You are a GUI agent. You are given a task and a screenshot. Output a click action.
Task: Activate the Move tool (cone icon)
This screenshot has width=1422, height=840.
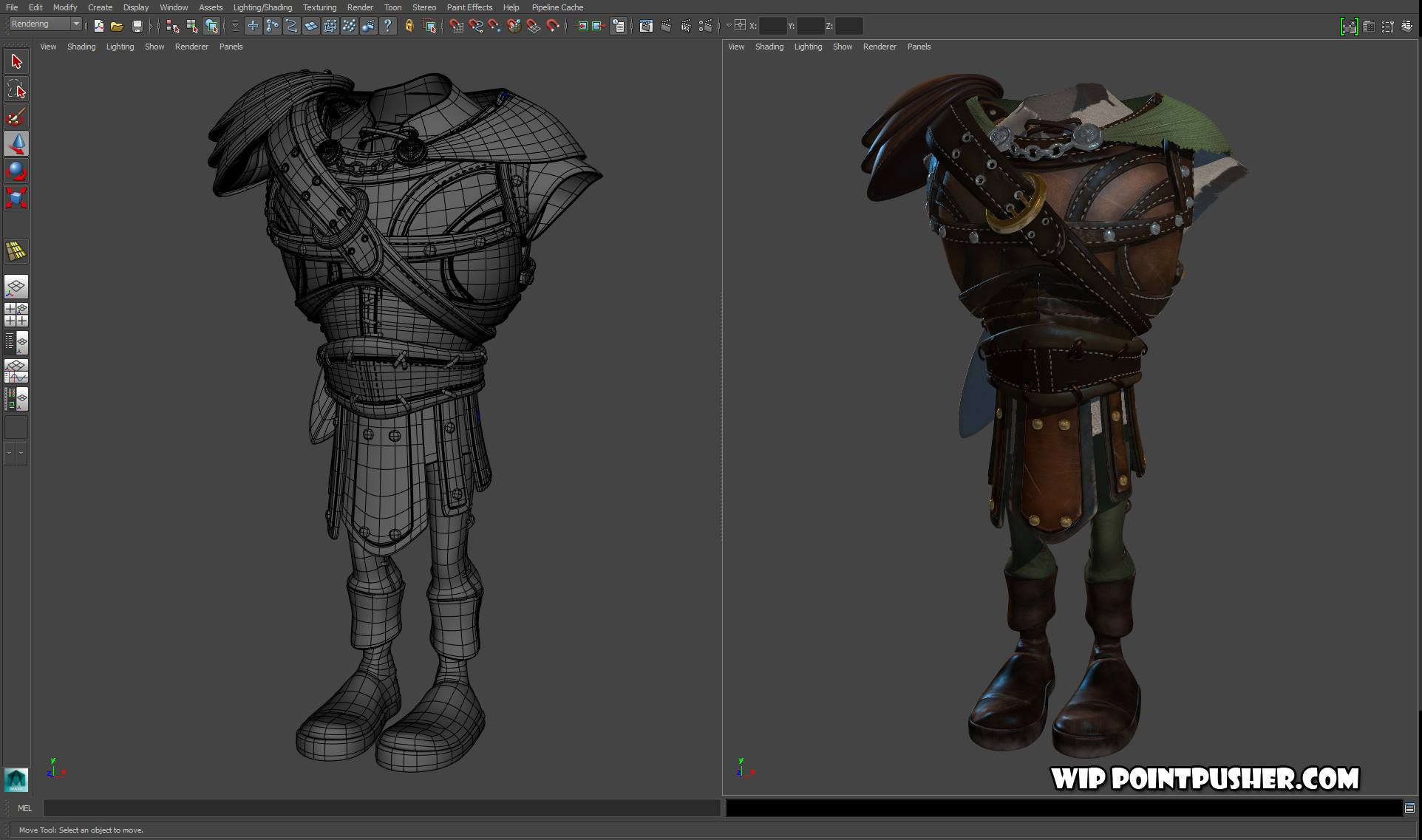16,144
